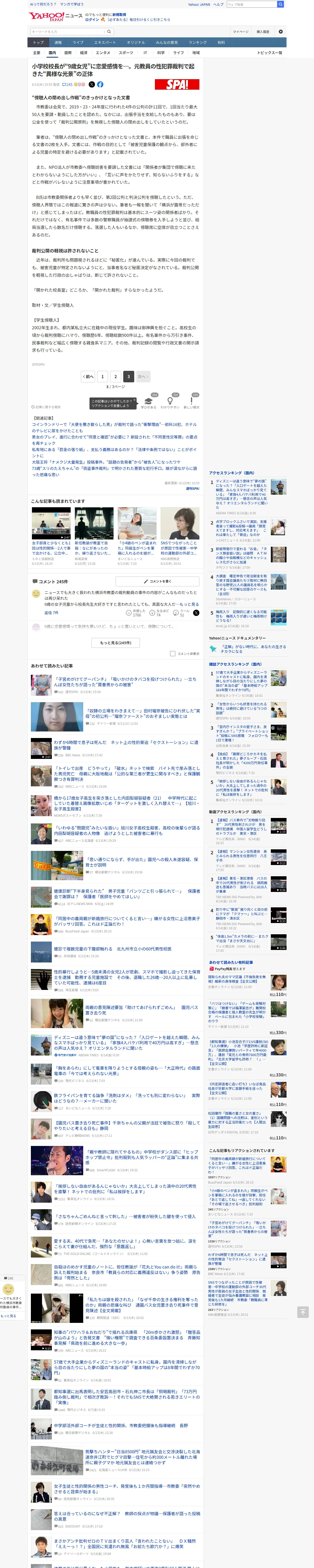React with わかりやすい lightbulb icon
Image resolution: width=314 pixels, height=1568 pixels.
pyautogui.click(x=170, y=402)
